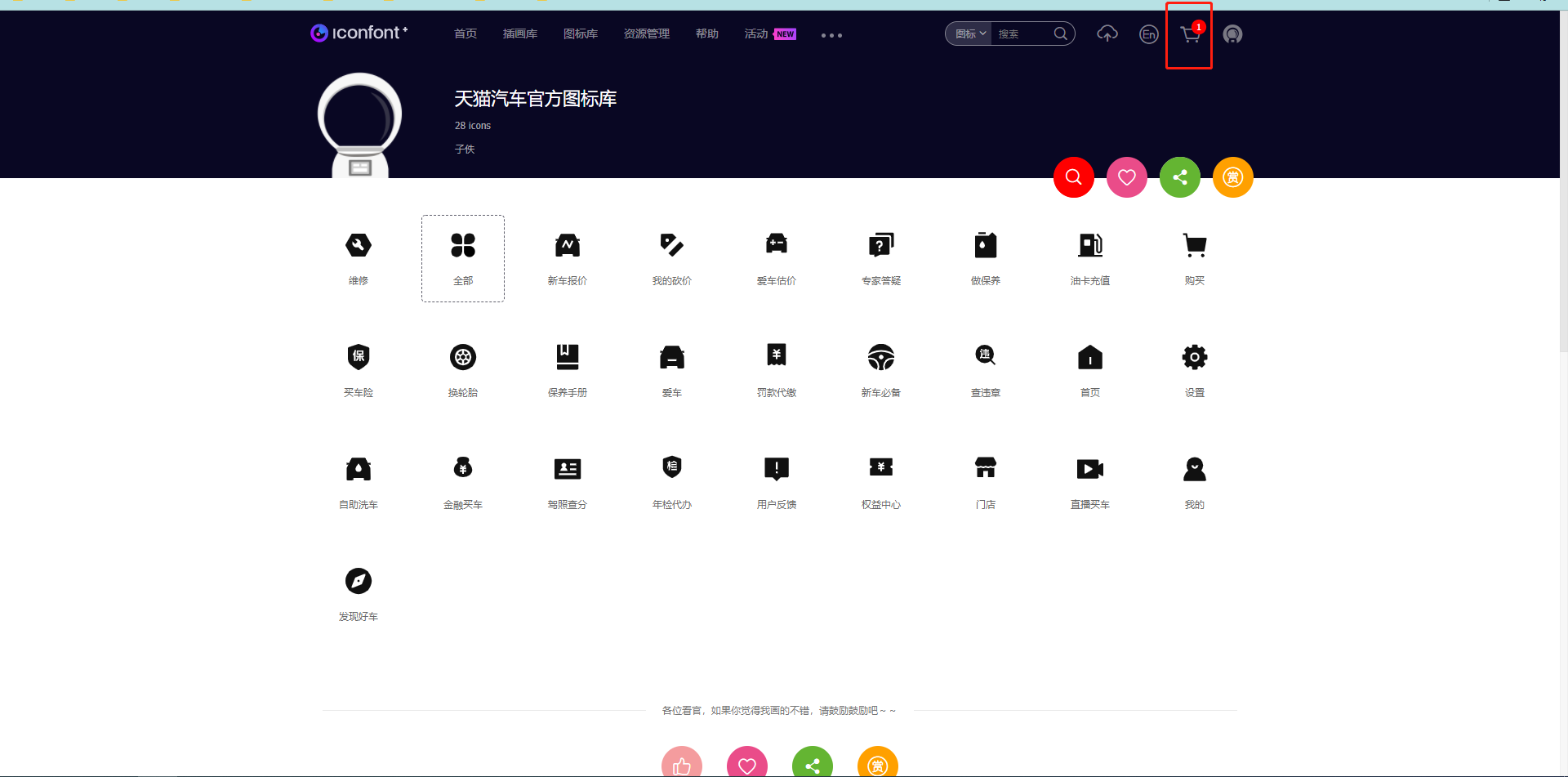This screenshot has width=1568, height=777.
Task: Select the 保养手册 book icon
Action: point(568,357)
